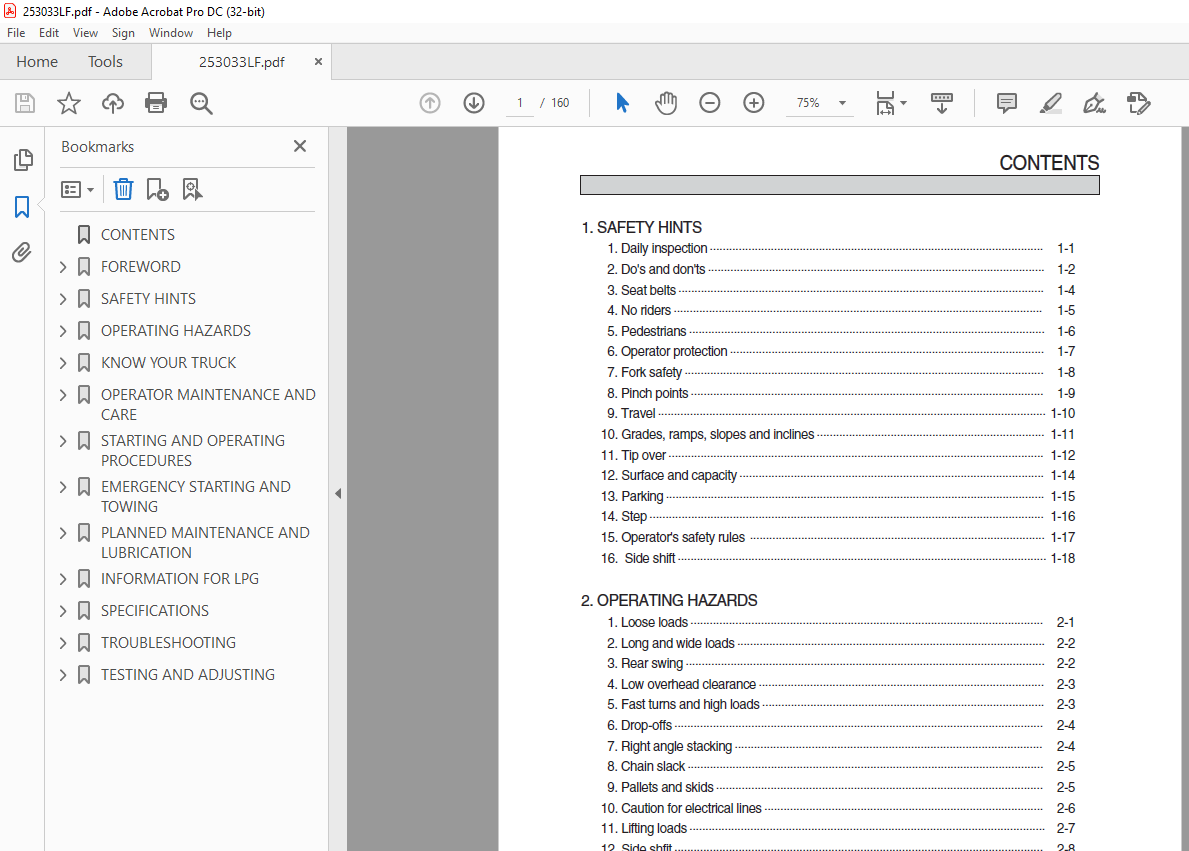Image resolution: width=1189 pixels, height=851 pixels.
Task: Click 'Chain slack' contents entry
Action: pos(653,766)
